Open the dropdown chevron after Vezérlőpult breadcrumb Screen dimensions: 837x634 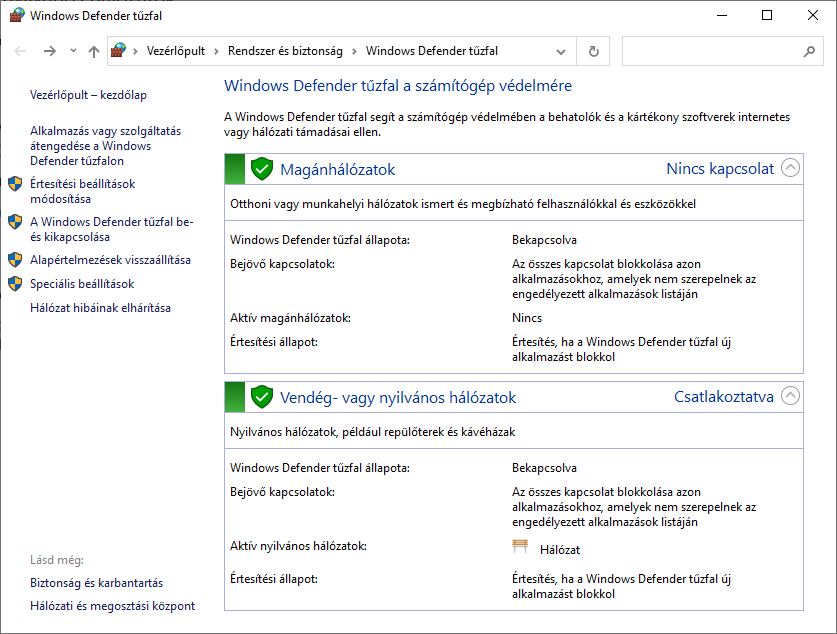tap(216, 51)
